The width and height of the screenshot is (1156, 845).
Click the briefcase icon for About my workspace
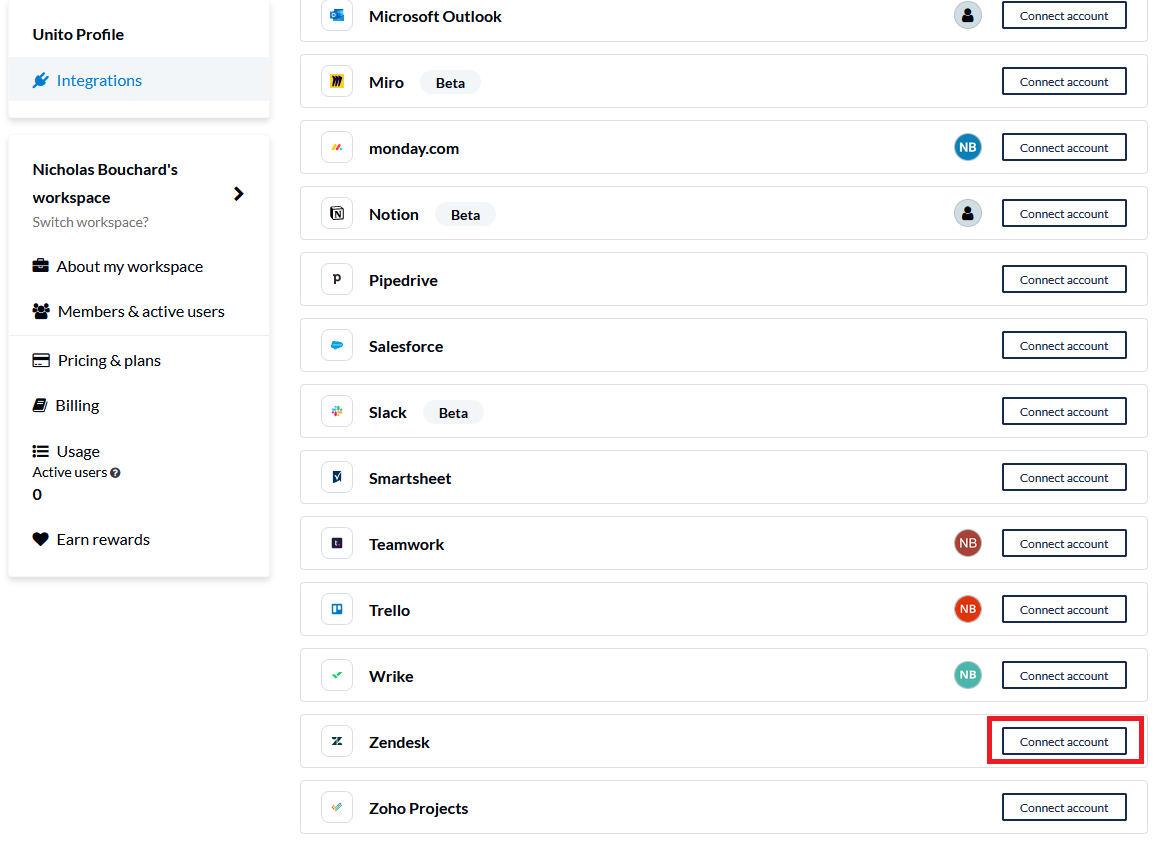(x=41, y=265)
